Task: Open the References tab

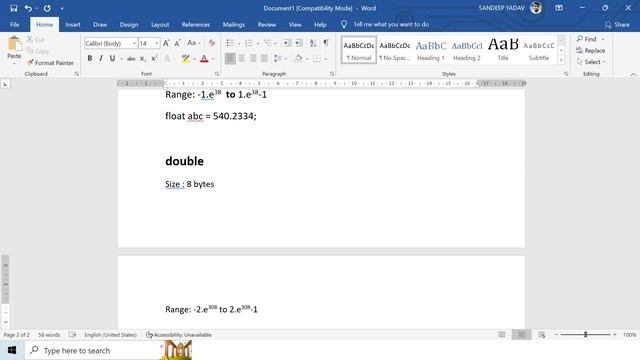Action: click(x=196, y=24)
